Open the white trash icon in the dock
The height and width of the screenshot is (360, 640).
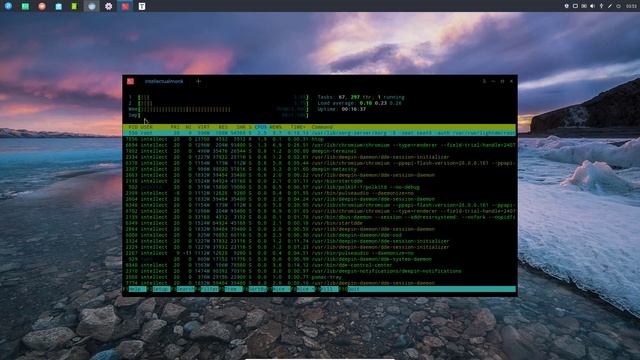coord(142,6)
